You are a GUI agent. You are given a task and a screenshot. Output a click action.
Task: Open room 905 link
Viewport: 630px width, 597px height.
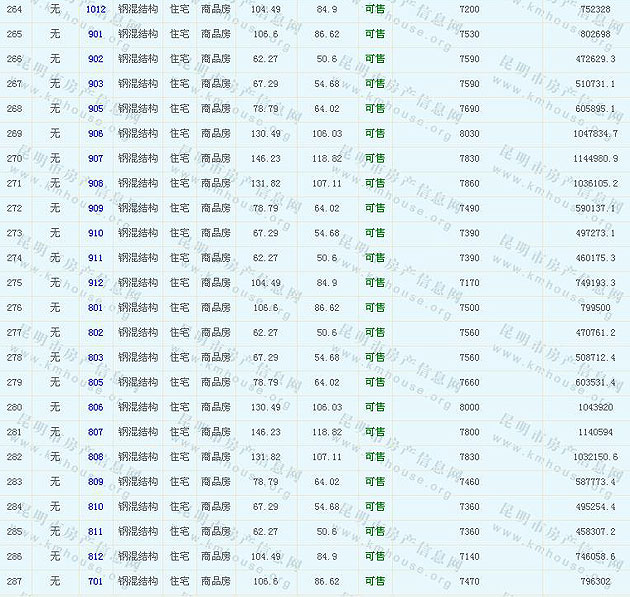[96, 108]
